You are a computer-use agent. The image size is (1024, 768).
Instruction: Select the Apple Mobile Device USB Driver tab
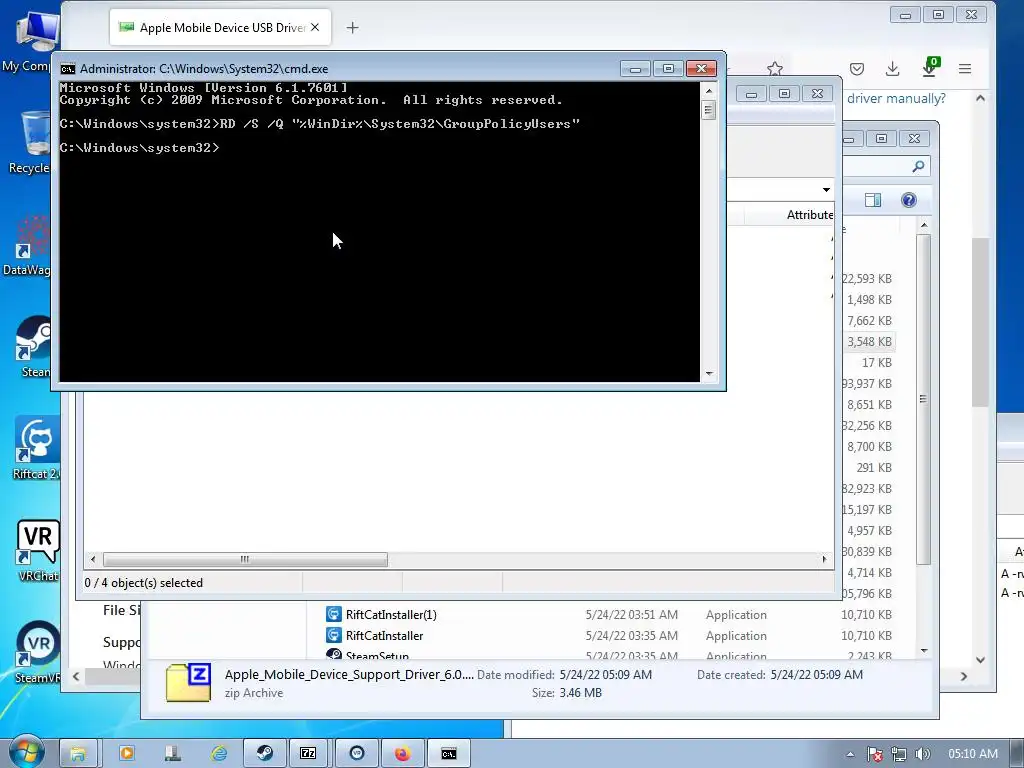[220, 27]
